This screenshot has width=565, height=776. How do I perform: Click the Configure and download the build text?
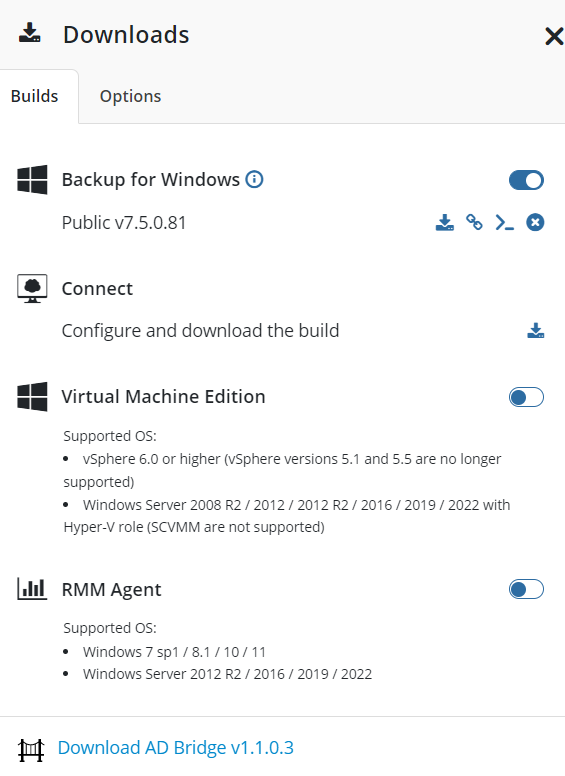tap(200, 331)
